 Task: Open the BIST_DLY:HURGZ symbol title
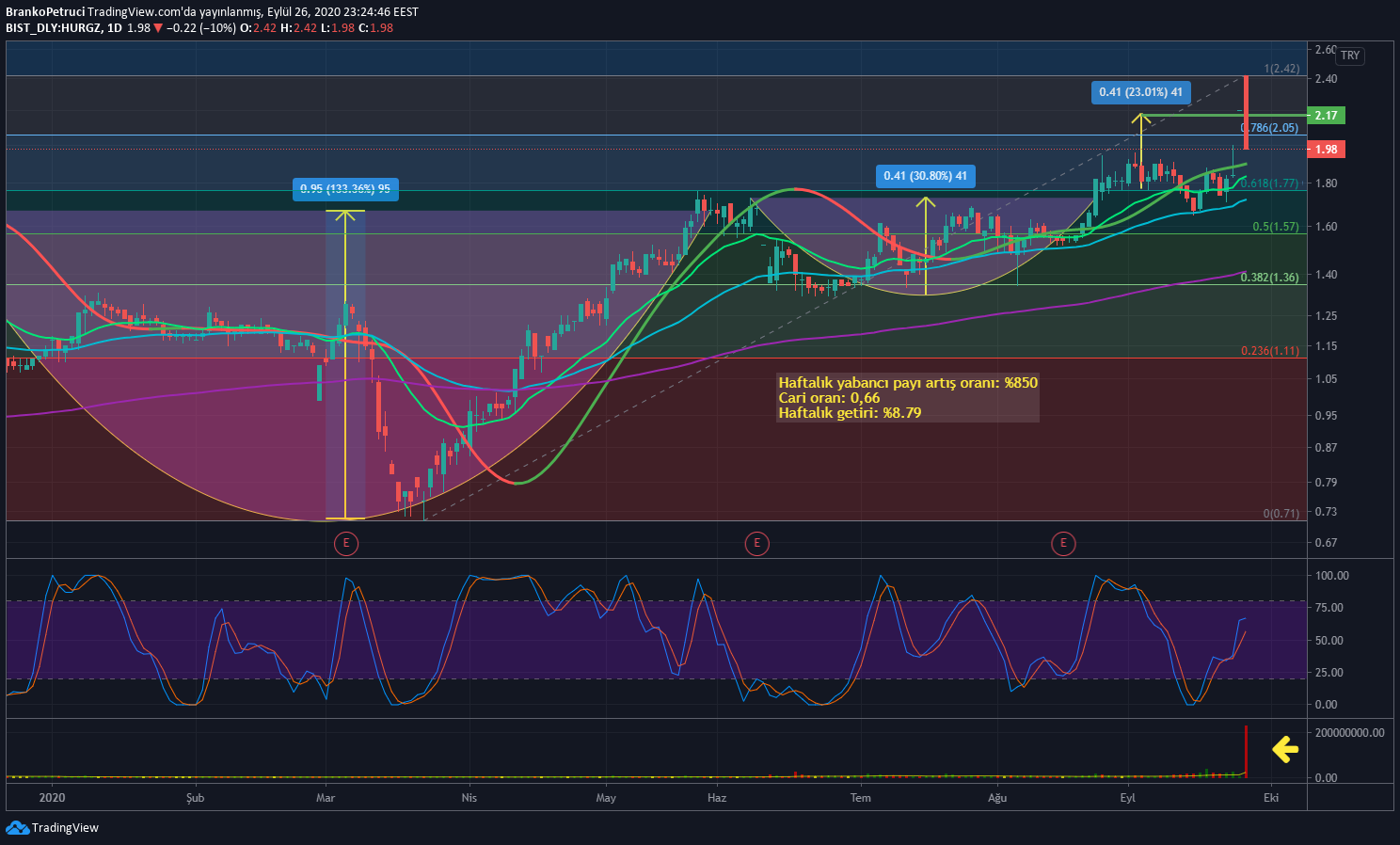54,28
